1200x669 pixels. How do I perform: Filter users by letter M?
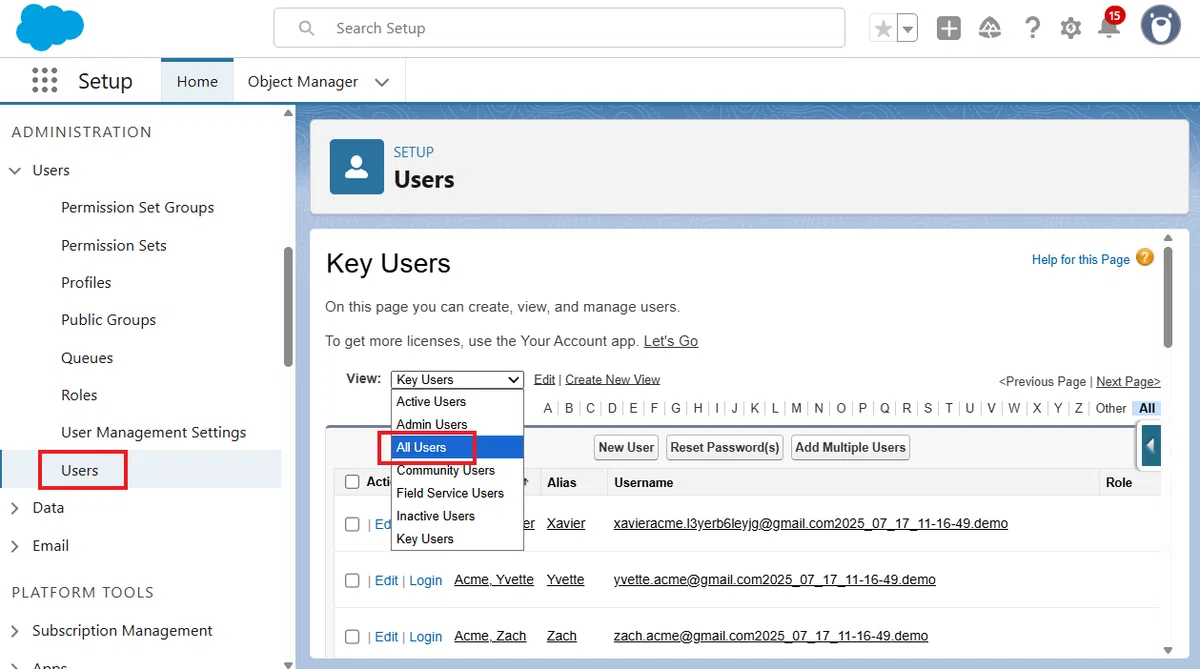(x=796, y=408)
